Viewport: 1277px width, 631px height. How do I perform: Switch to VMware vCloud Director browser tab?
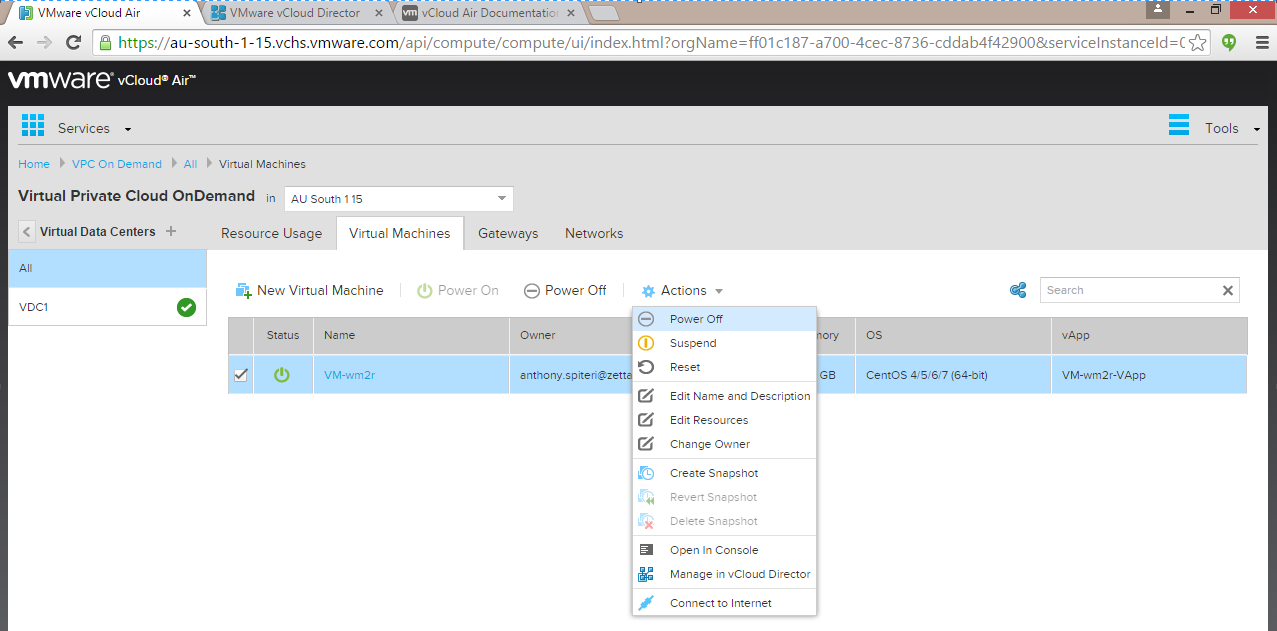click(x=295, y=13)
